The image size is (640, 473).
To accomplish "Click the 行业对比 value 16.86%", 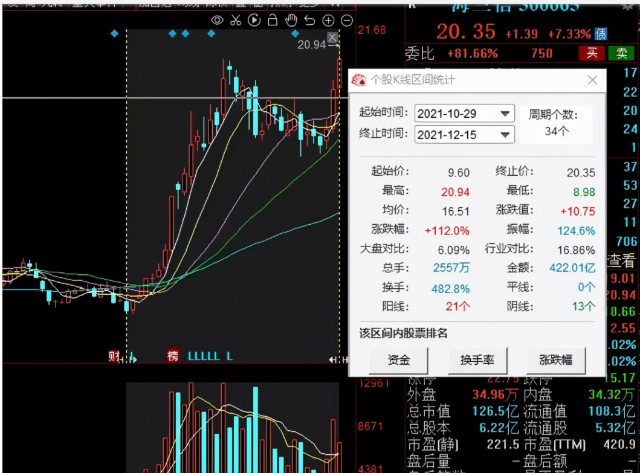I will (576, 250).
